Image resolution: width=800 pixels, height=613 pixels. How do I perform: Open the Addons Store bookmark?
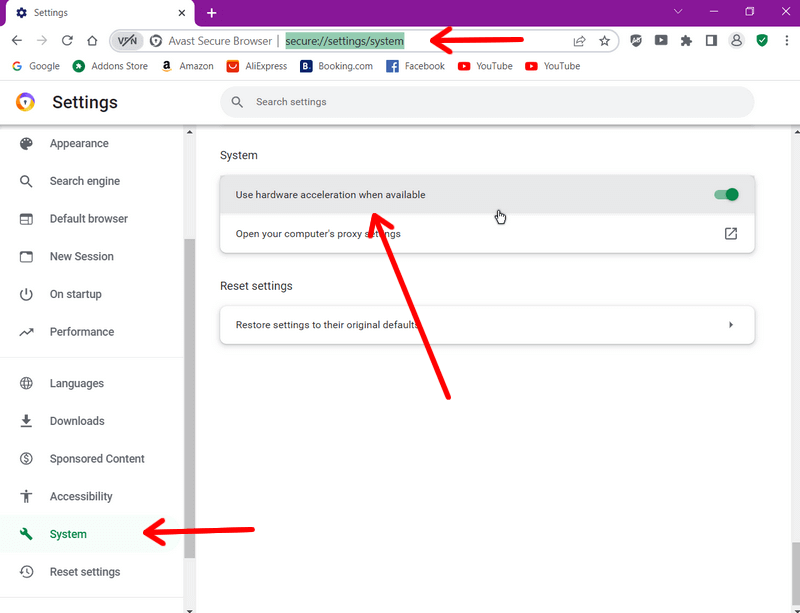(x=110, y=66)
